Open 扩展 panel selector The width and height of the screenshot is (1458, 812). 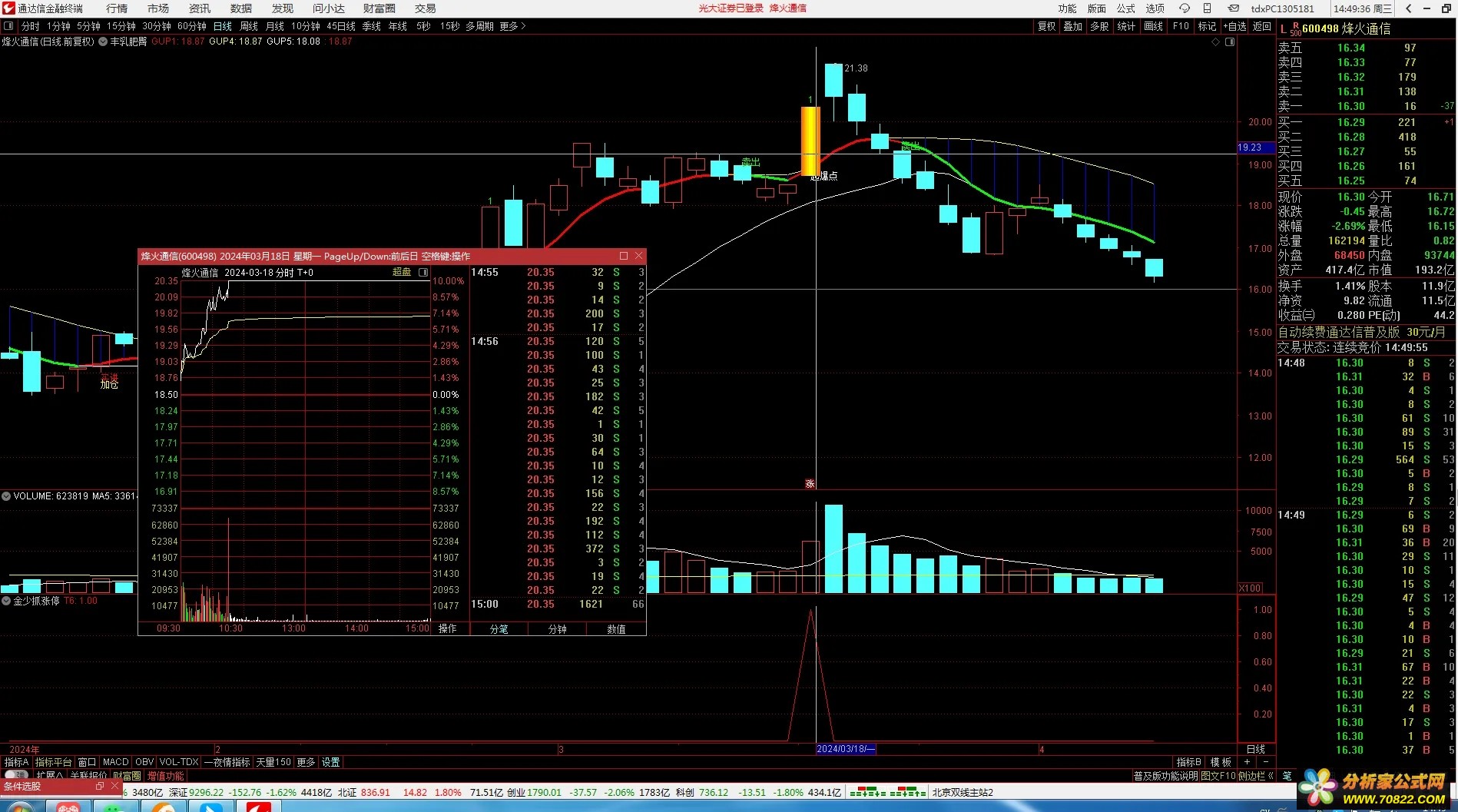click(50, 776)
